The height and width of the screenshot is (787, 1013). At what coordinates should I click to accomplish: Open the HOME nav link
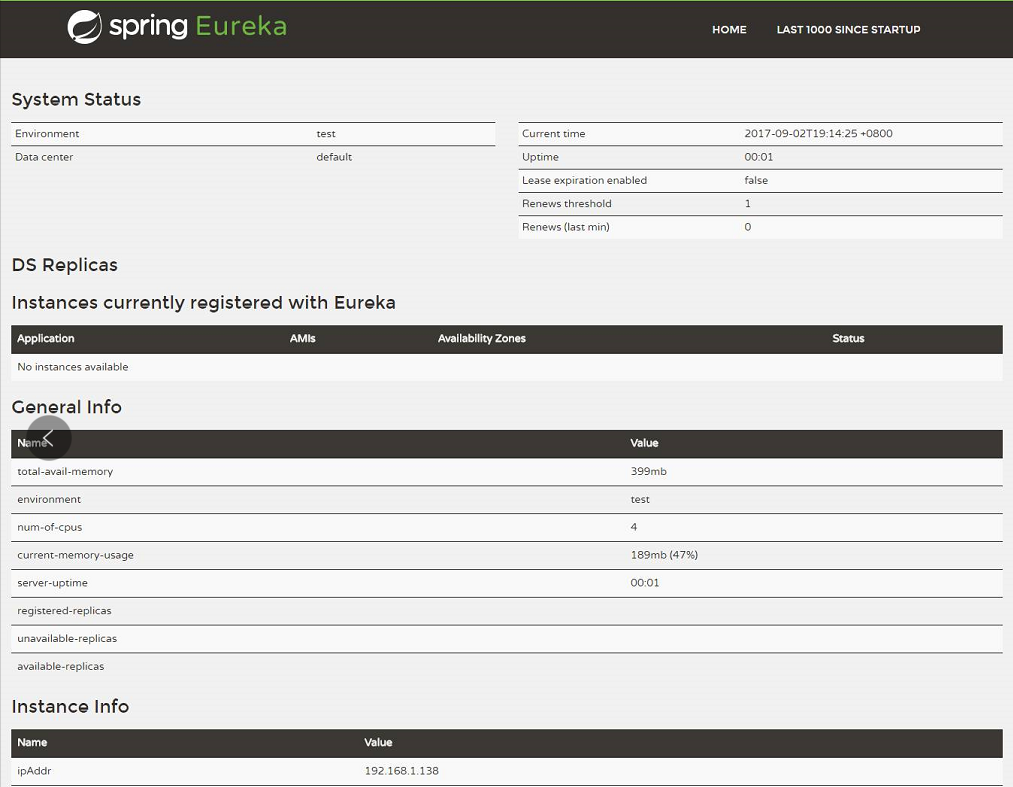(729, 30)
